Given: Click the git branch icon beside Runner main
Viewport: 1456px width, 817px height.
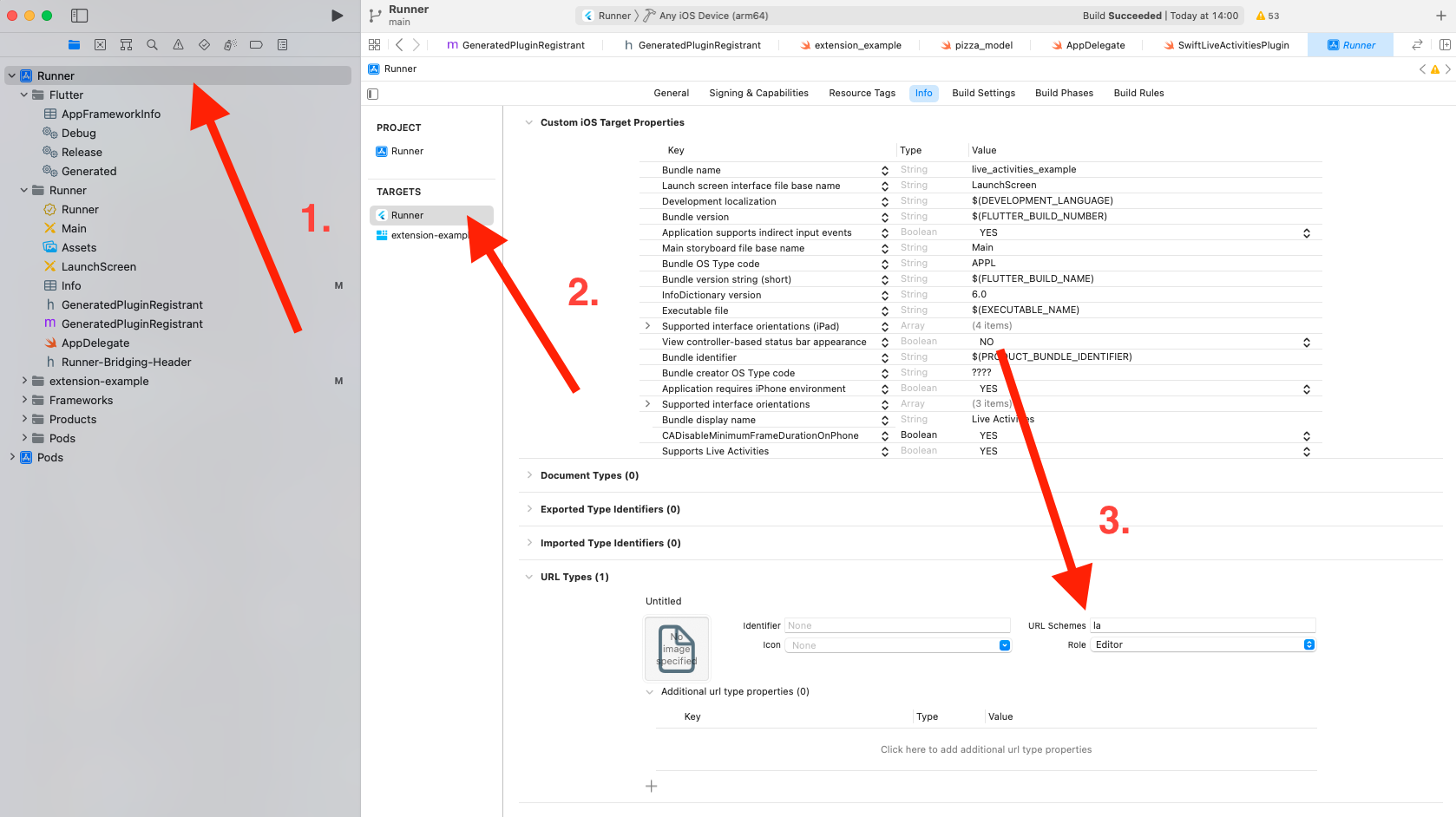Looking at the screenshot, I should click(375, 16).
